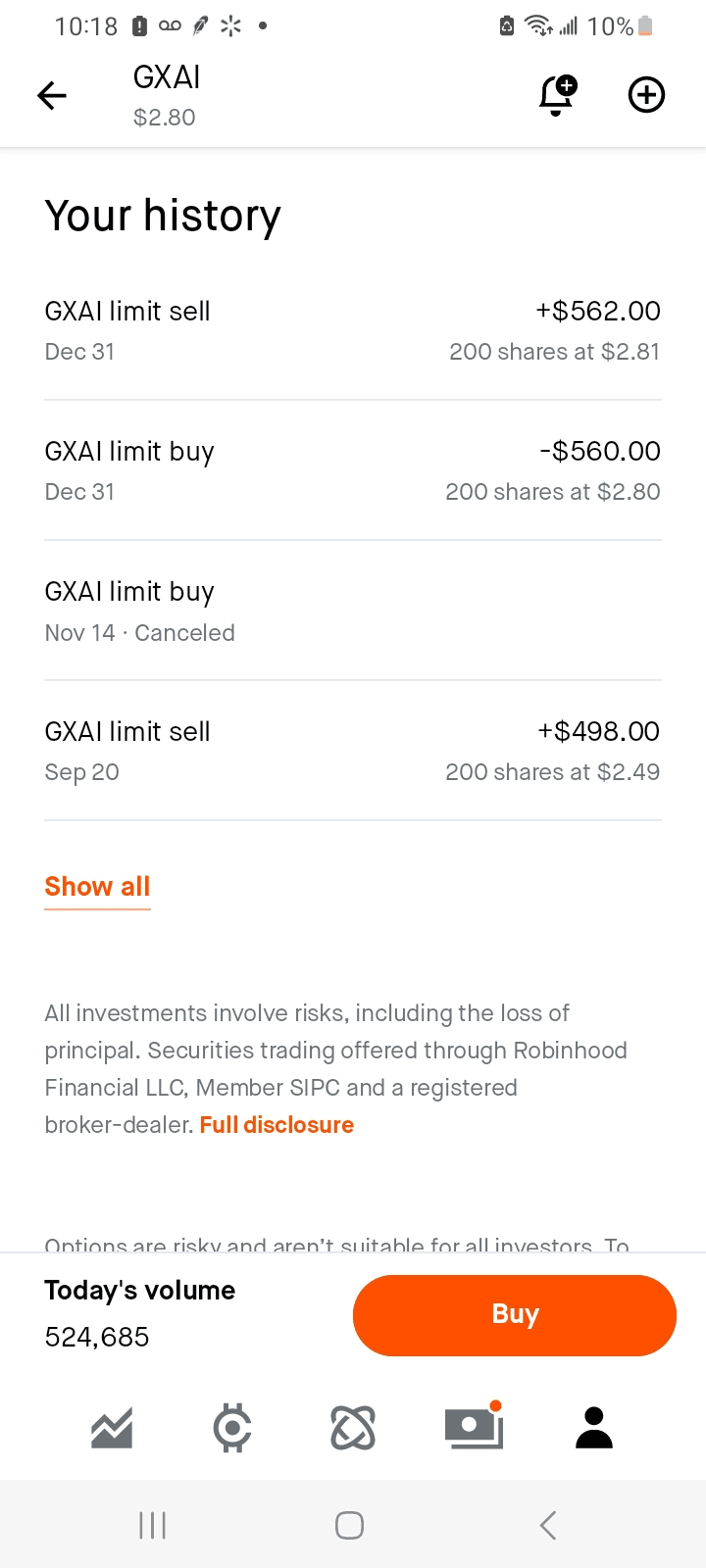Open the account profile tab icon
Image resolution: width=706 pixels, height=1568 pixels.
(594, 1428)
